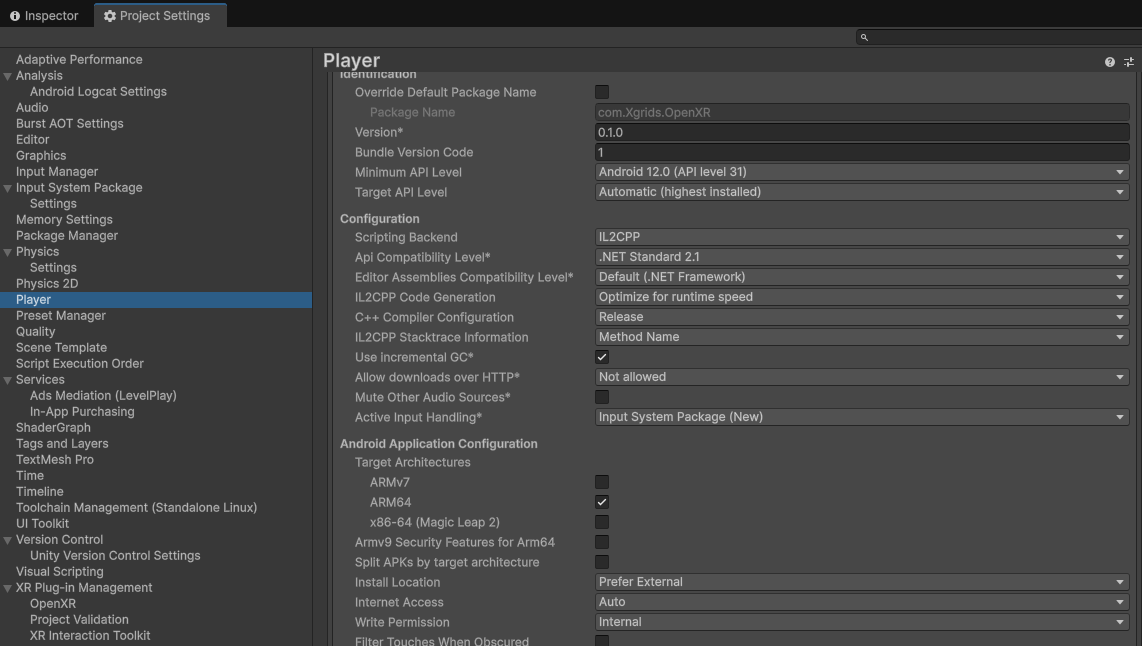
Task: Click the Project Settings gear icon
Action: (109, 16)
